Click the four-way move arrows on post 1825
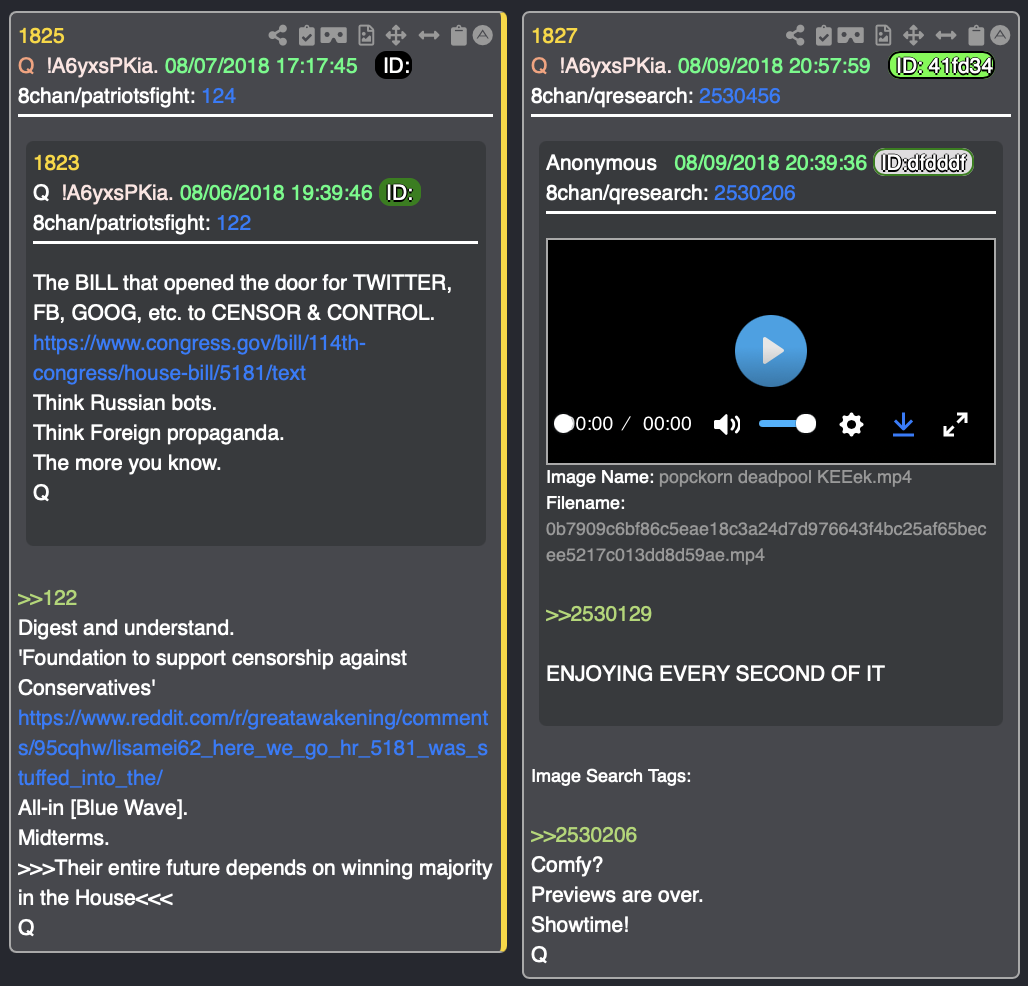Viewport: 1028px width, 986px height. 396,35
